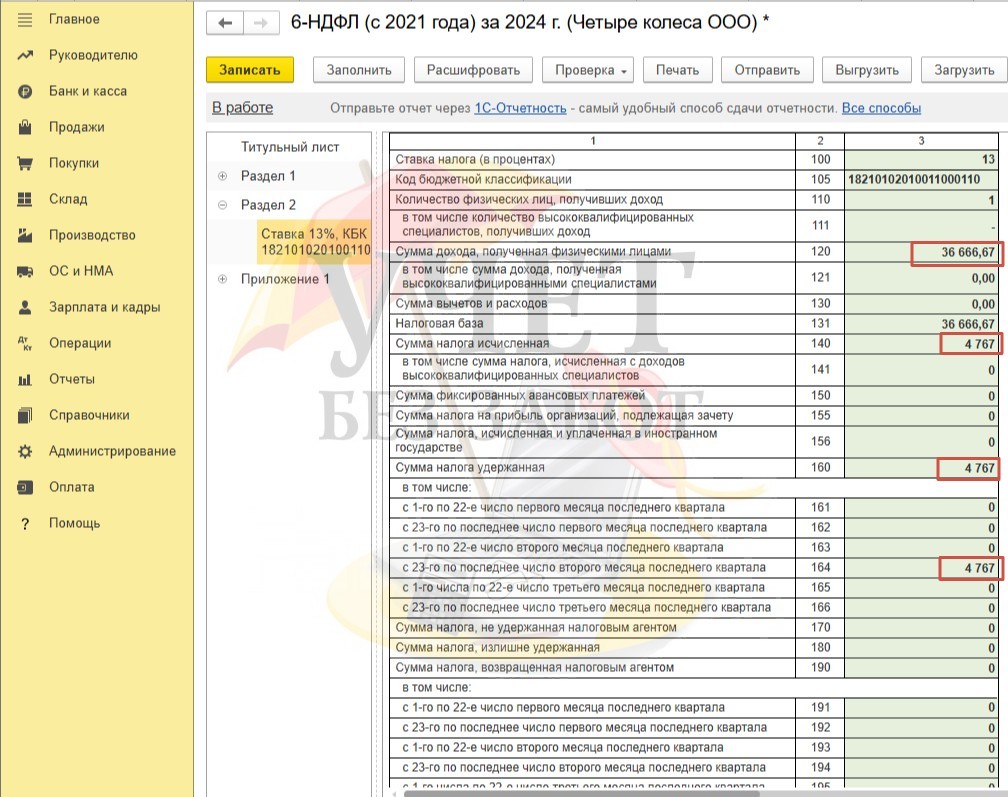Click the Администрирование gear icon
Viewport: 1008px width, 797px height.
tap(24, 452)
